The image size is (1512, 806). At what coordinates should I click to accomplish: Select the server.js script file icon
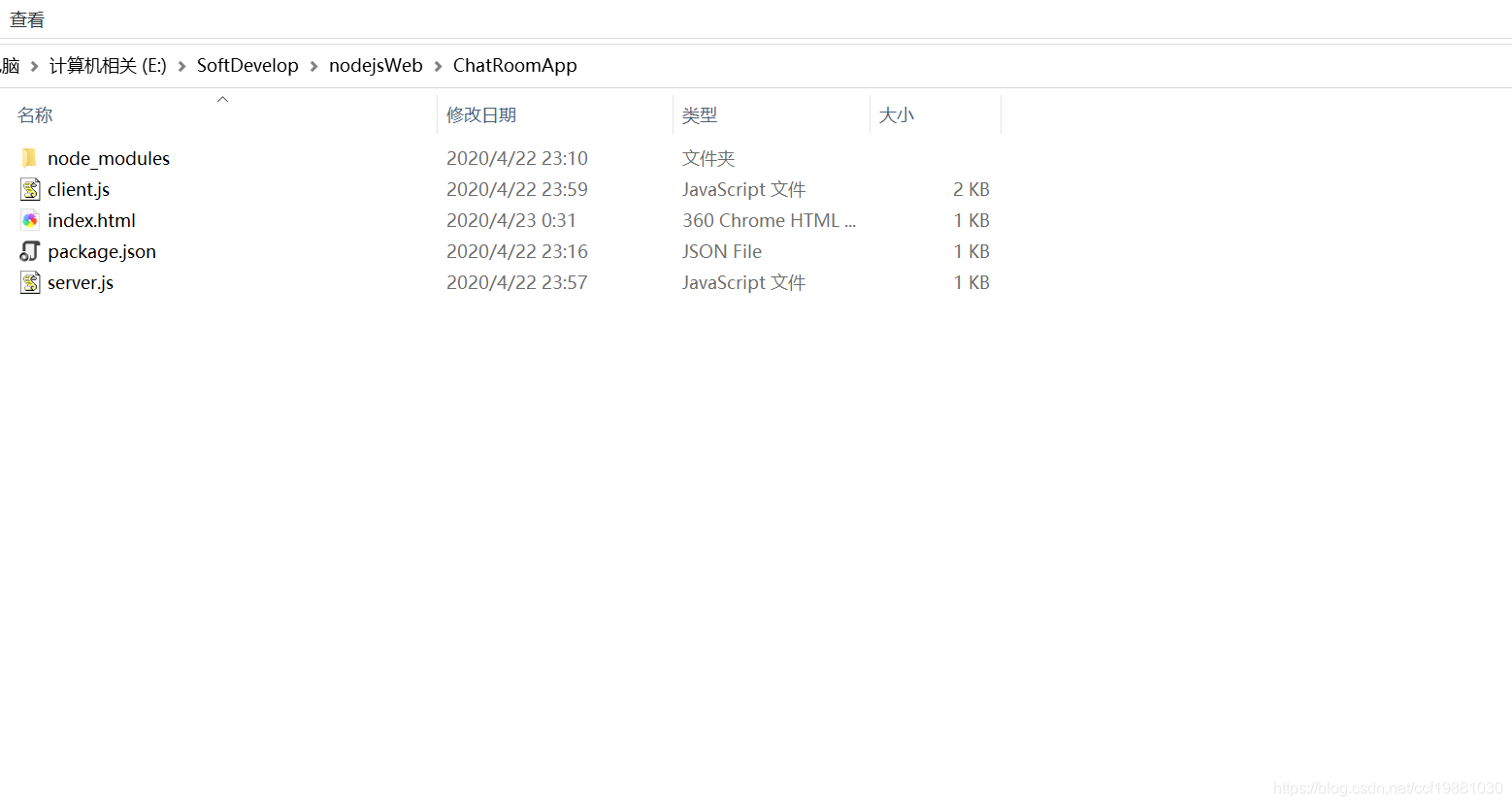[x=30, y=282]
